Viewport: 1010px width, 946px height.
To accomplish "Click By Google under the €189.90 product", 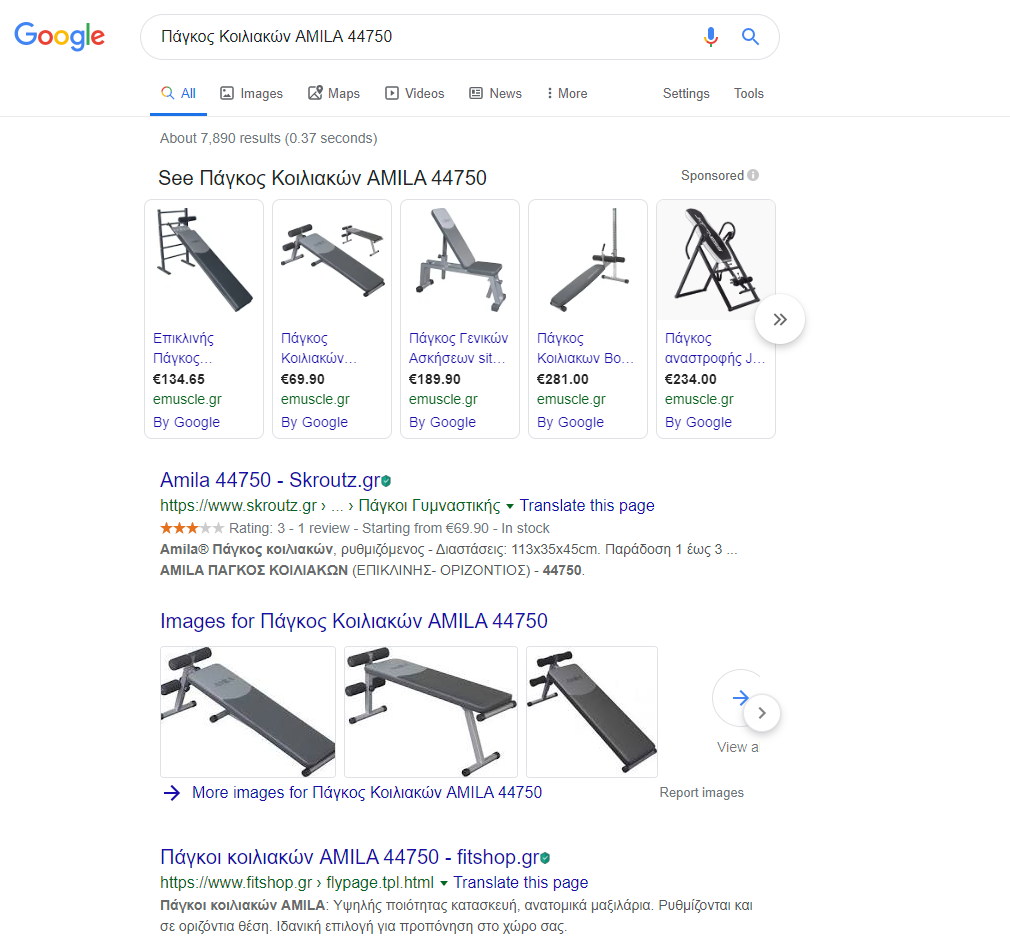I will point(443,422).
